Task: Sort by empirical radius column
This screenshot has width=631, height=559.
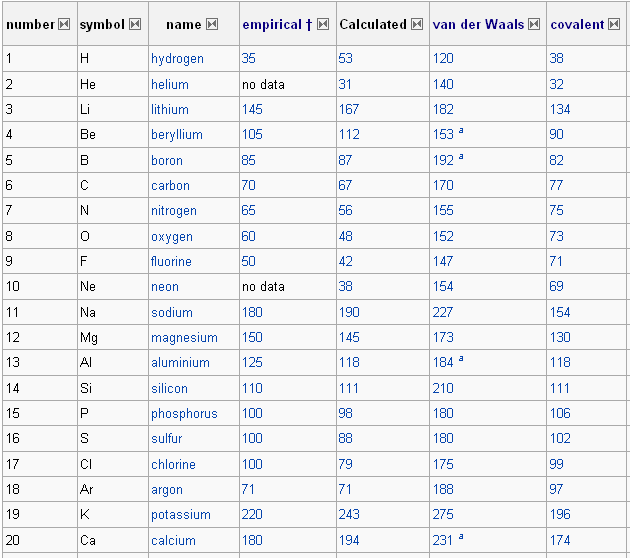Action: point(322,24)
